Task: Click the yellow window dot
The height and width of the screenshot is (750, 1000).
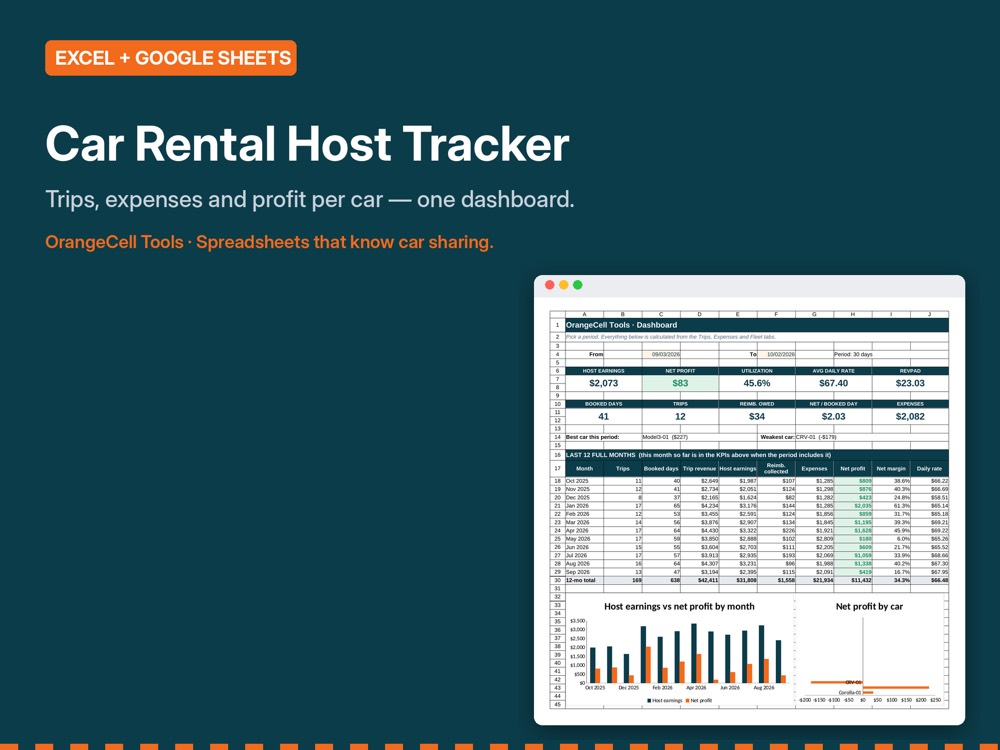Action: point(564,285)
